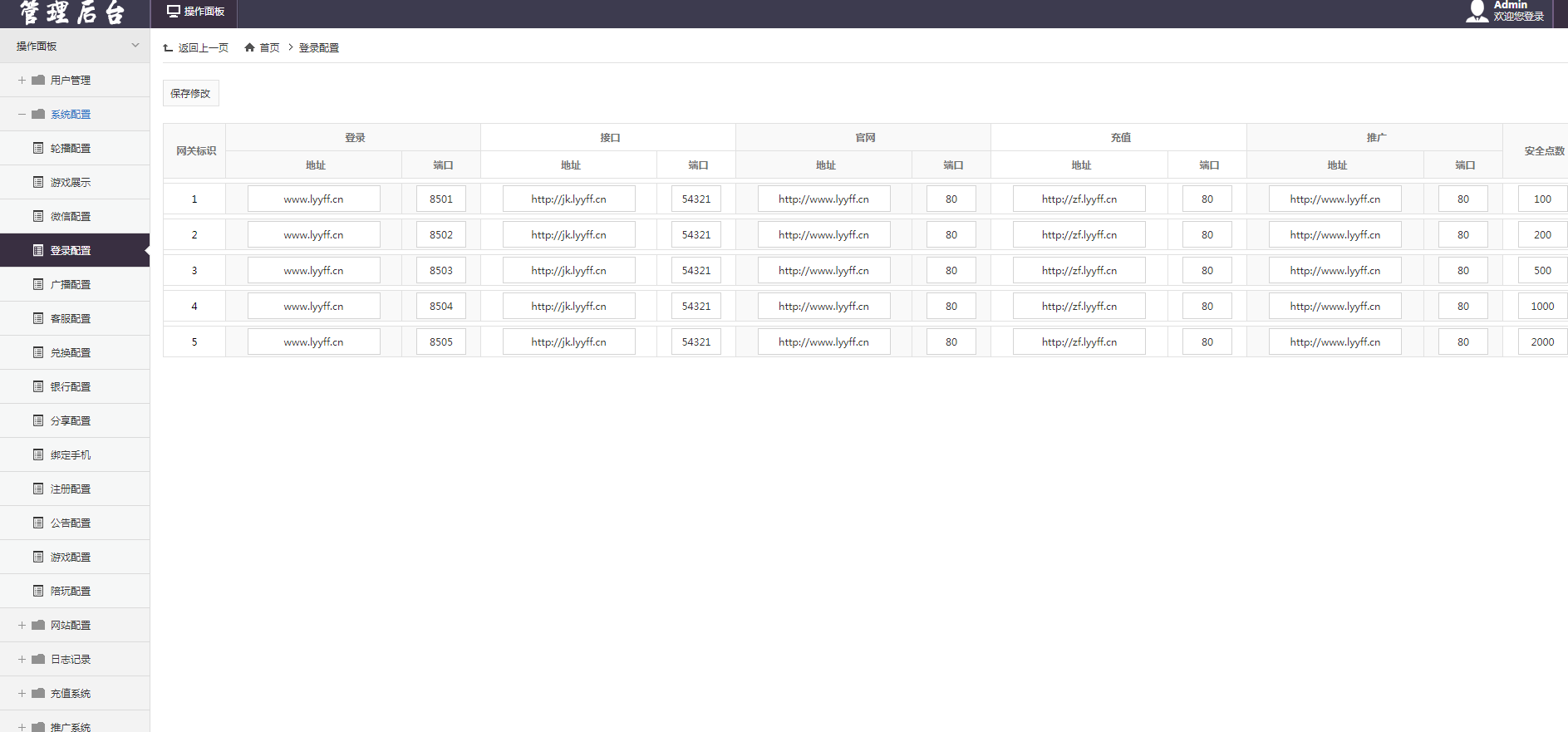
Task: Click the 安全点数 field showing 2000
Action: pos(1541,342)
